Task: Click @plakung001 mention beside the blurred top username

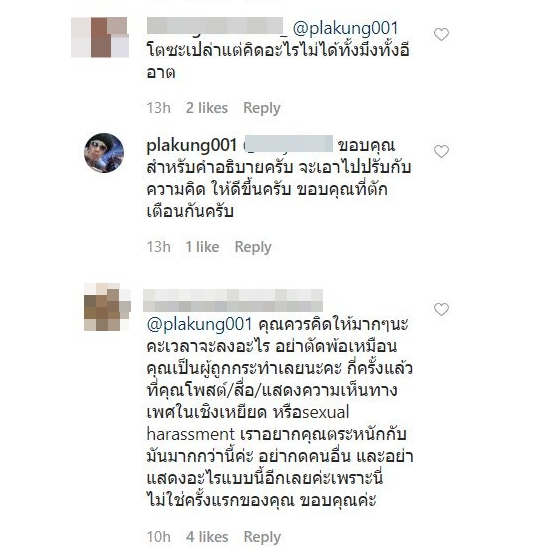Action: pyautogui.click(x=345, y=29)
